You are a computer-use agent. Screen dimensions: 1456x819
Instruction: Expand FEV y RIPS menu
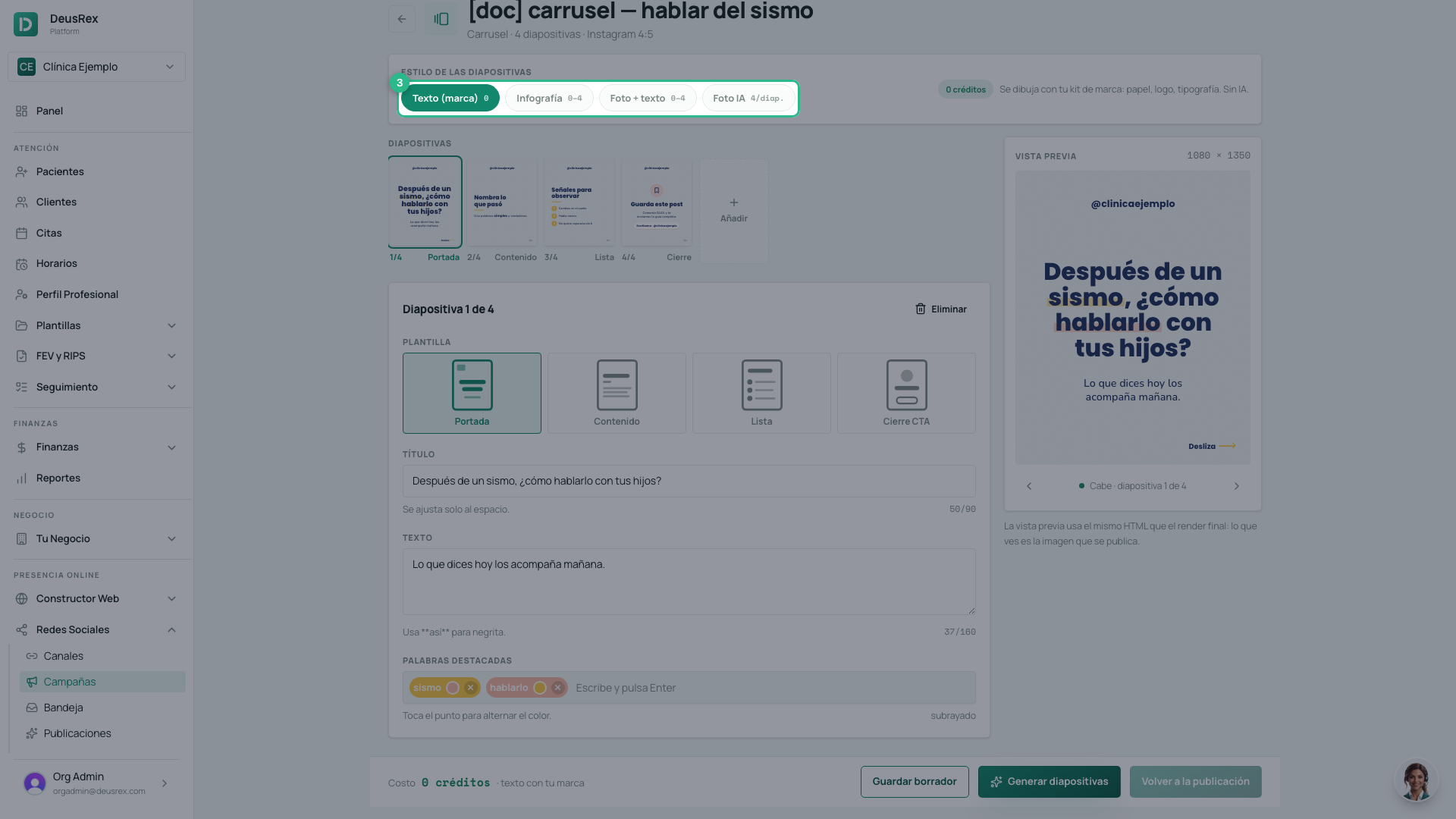click(x=96, y=356)
